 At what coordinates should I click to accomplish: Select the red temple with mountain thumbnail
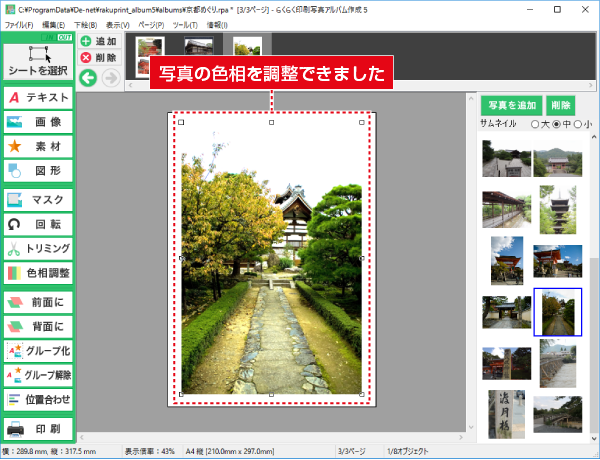coord(558,158)
